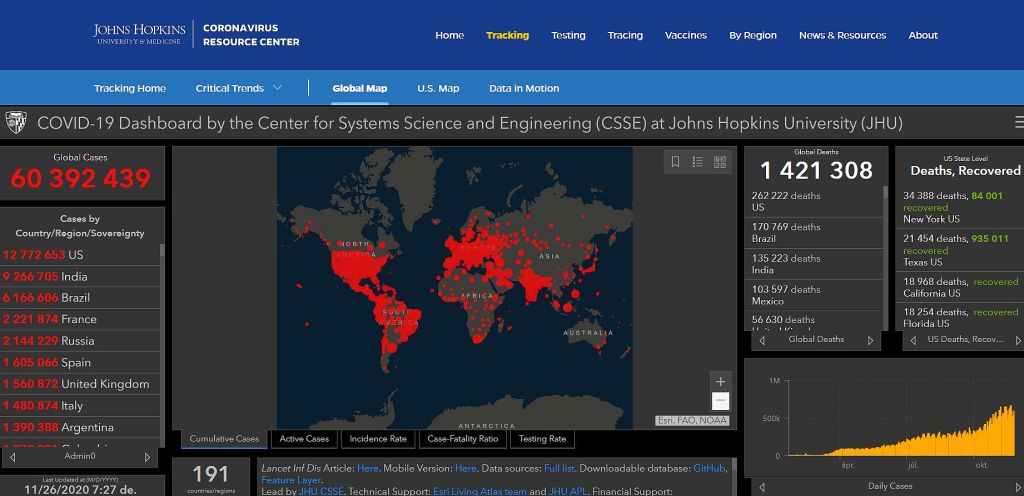Select the Global Map tab

359,88
